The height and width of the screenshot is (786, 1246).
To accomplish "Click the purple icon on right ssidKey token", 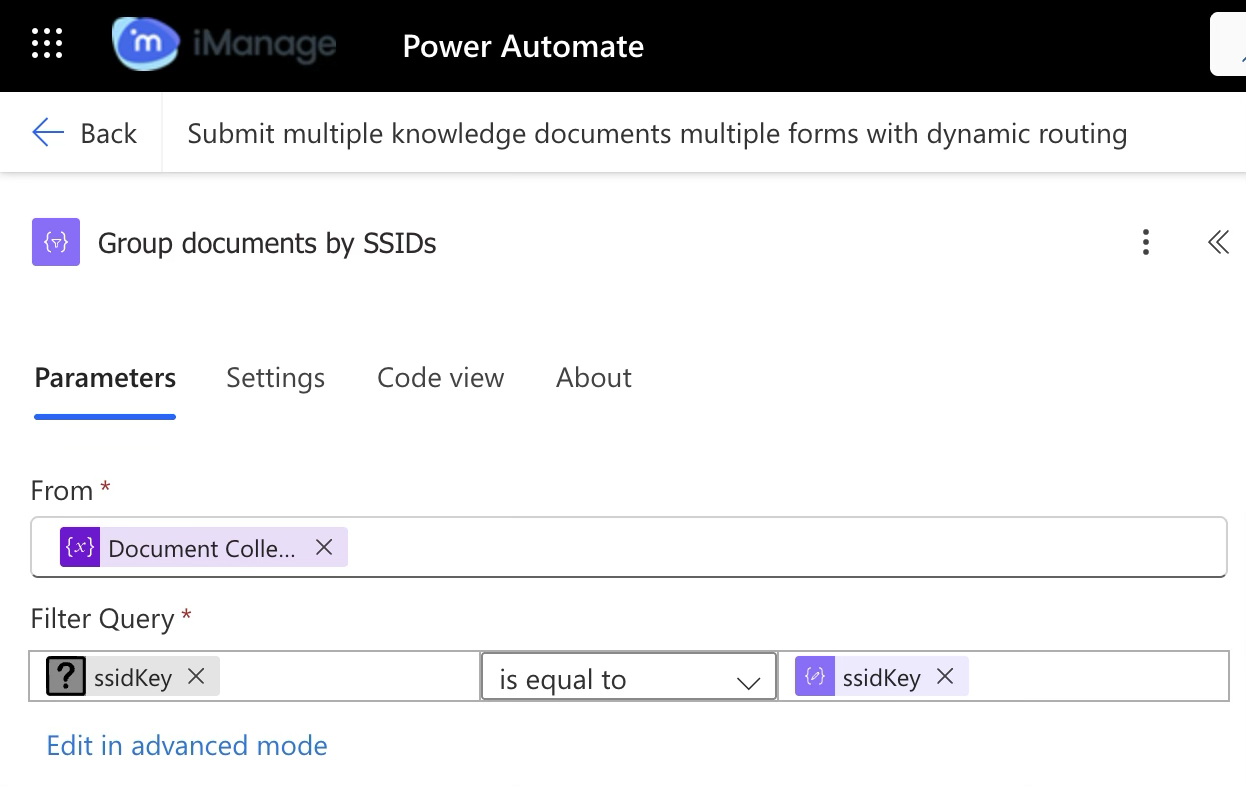I will (815, 677).
